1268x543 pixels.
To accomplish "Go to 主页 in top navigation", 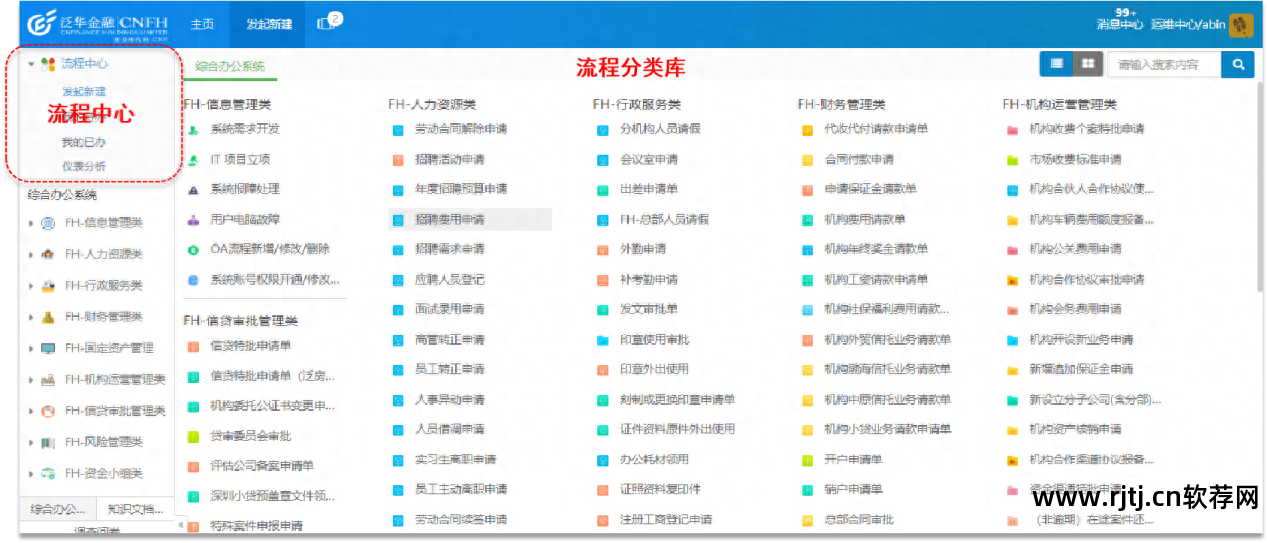I will point(203,24).
